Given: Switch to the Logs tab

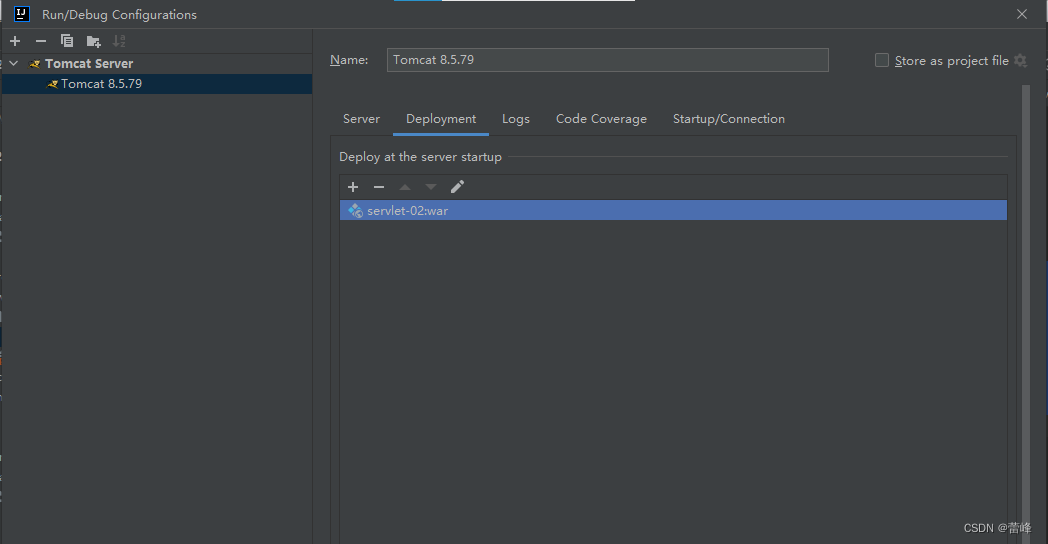Looking at the screenshot, I should (516, 119).
